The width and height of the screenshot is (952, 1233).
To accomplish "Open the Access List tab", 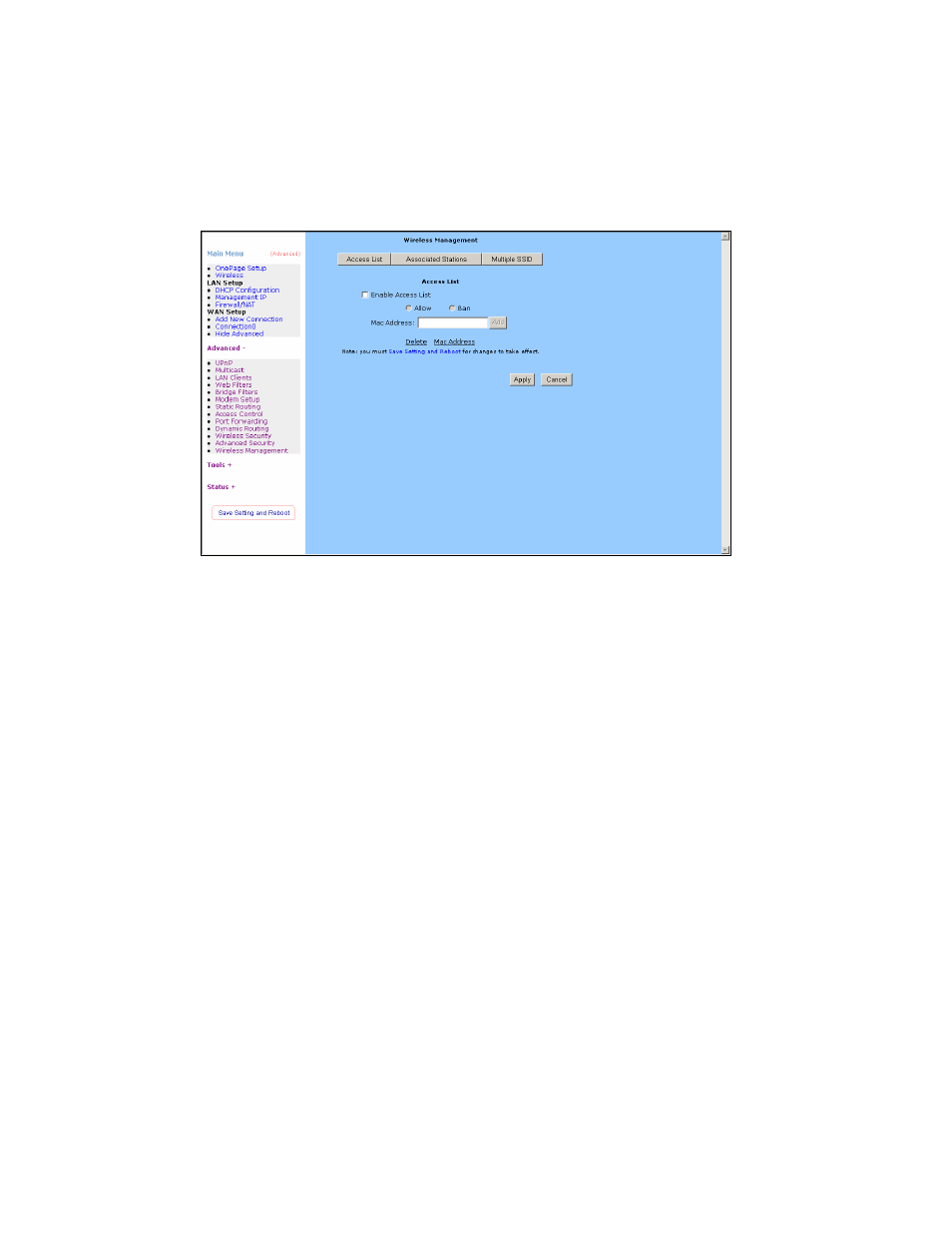I will tap(364, 259).
